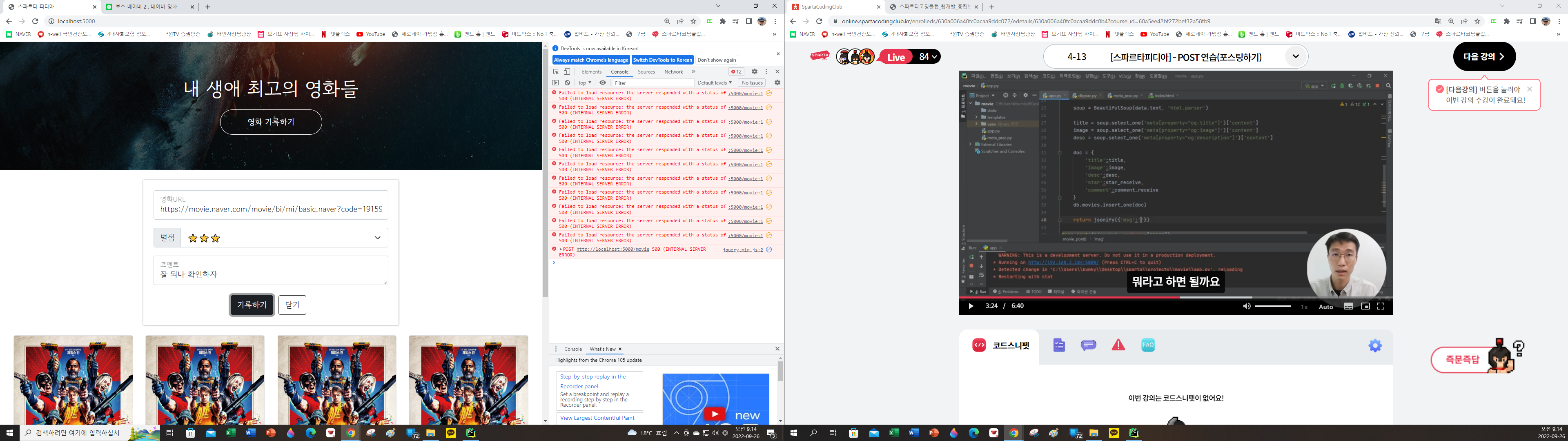Open the red warning triangle tab icon
This screenshot has height=441, width=1568.
pos(1118,345)
